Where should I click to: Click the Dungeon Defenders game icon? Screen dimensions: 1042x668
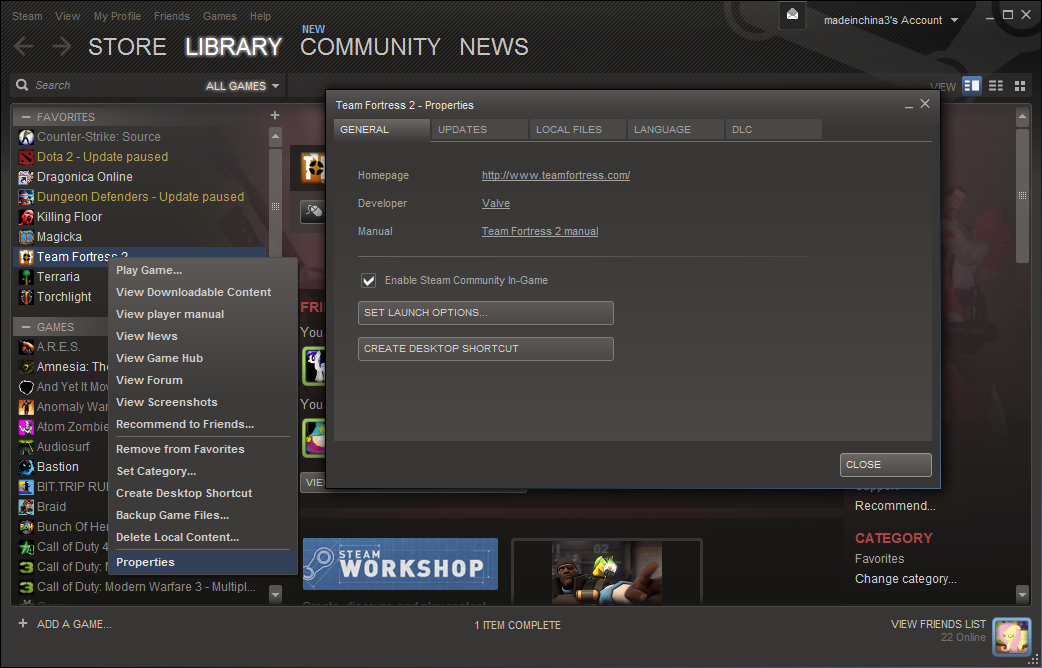26,197
